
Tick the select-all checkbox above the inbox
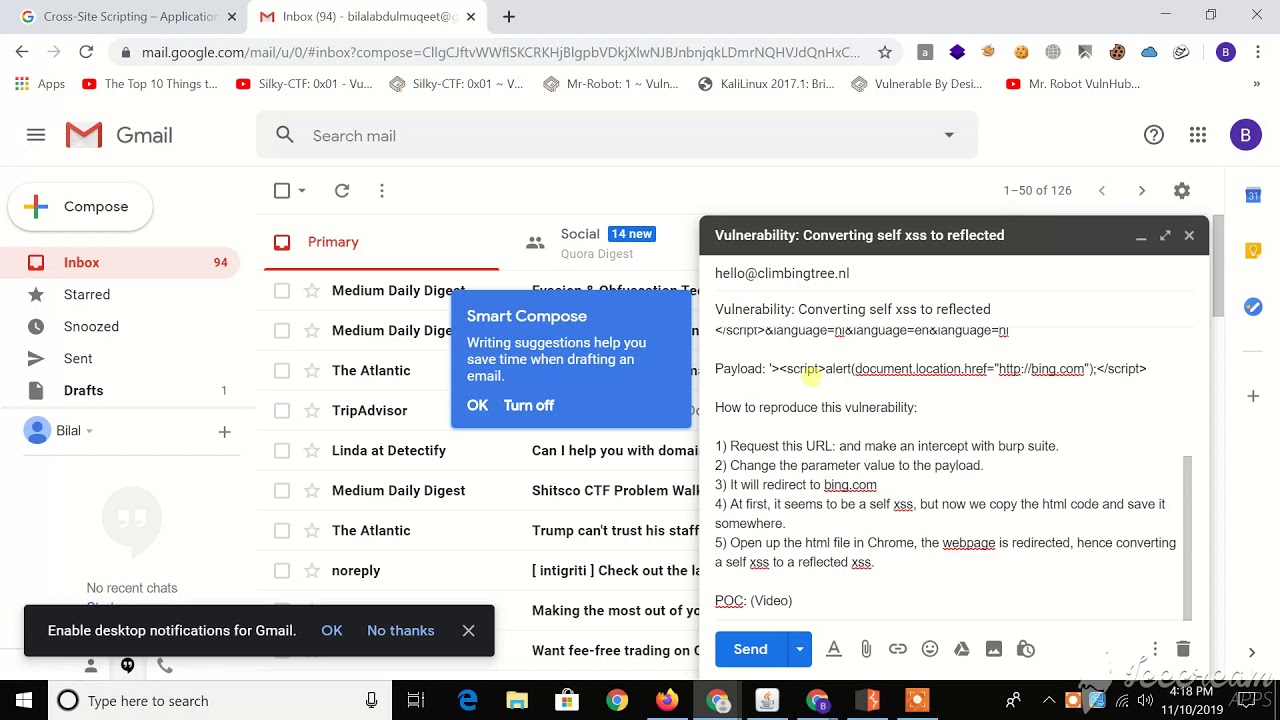(x=282, y=190)
